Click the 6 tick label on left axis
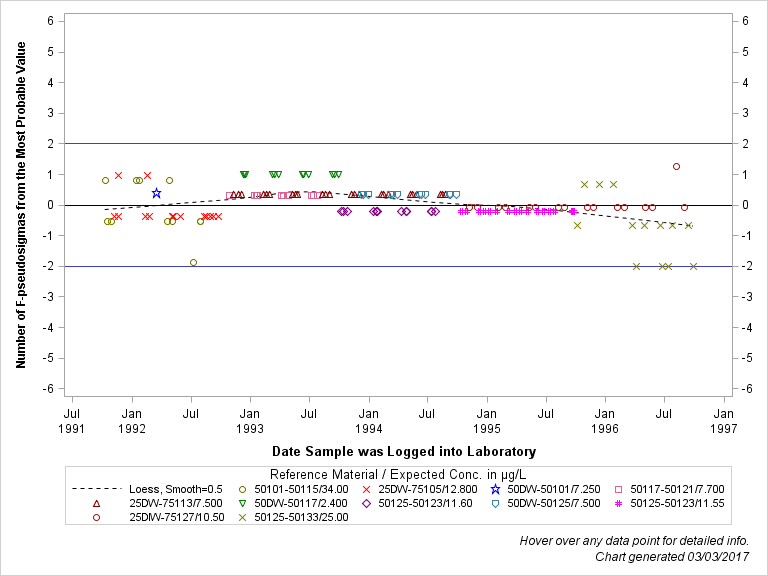Screen dimensions: 768x576 point(50,21)
